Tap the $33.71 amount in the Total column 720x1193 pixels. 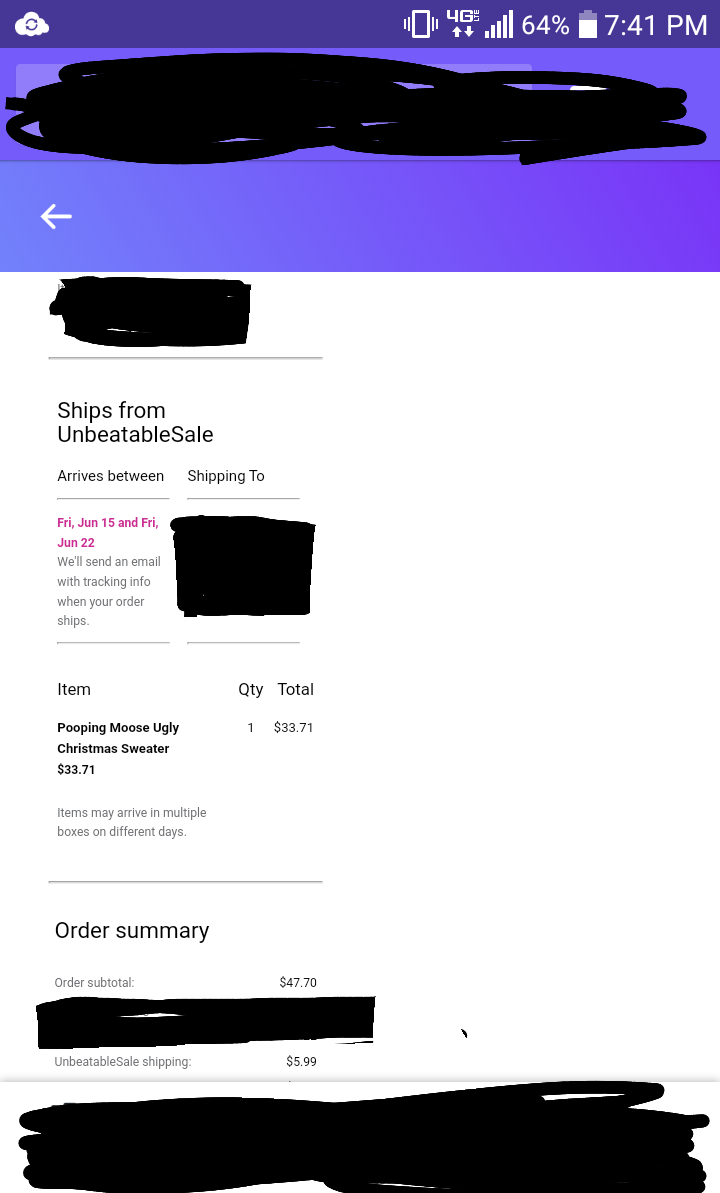[294, 727]
